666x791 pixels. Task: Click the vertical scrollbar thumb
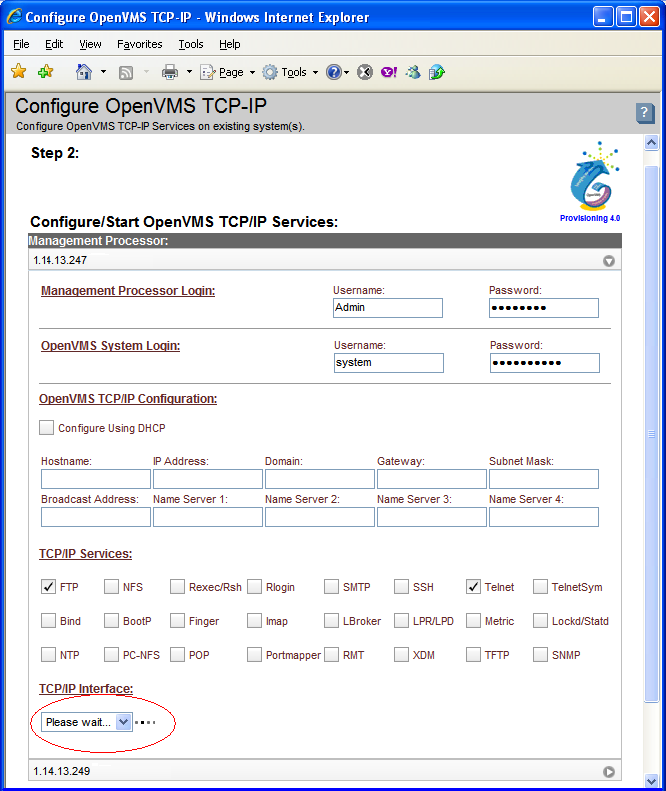coord(651,434)
